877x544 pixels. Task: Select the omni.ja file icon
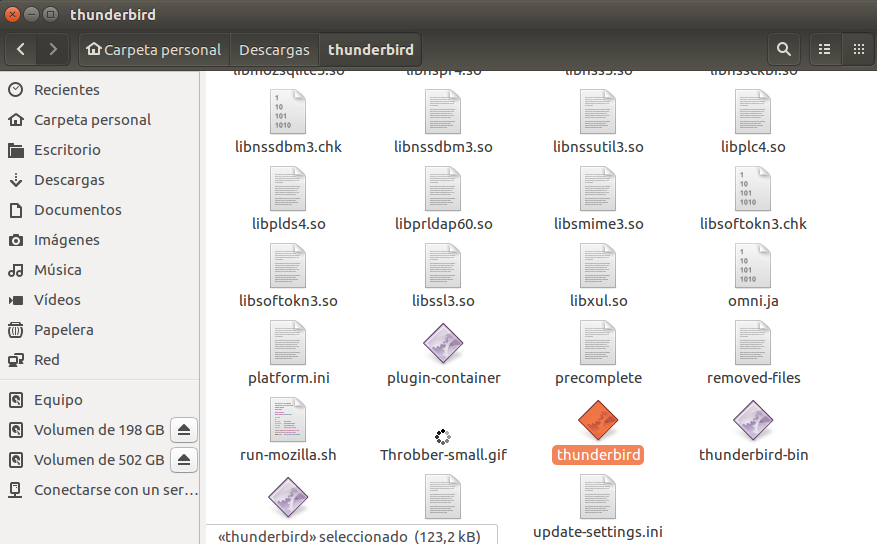click(753, 266)
